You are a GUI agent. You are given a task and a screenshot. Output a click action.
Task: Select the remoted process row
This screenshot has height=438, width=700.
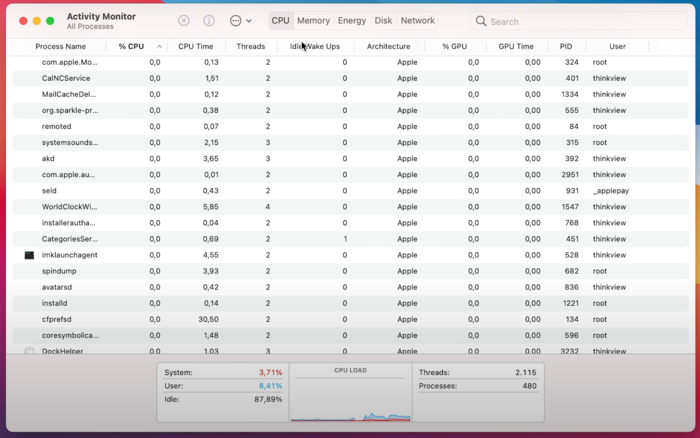tap(350, 126)
